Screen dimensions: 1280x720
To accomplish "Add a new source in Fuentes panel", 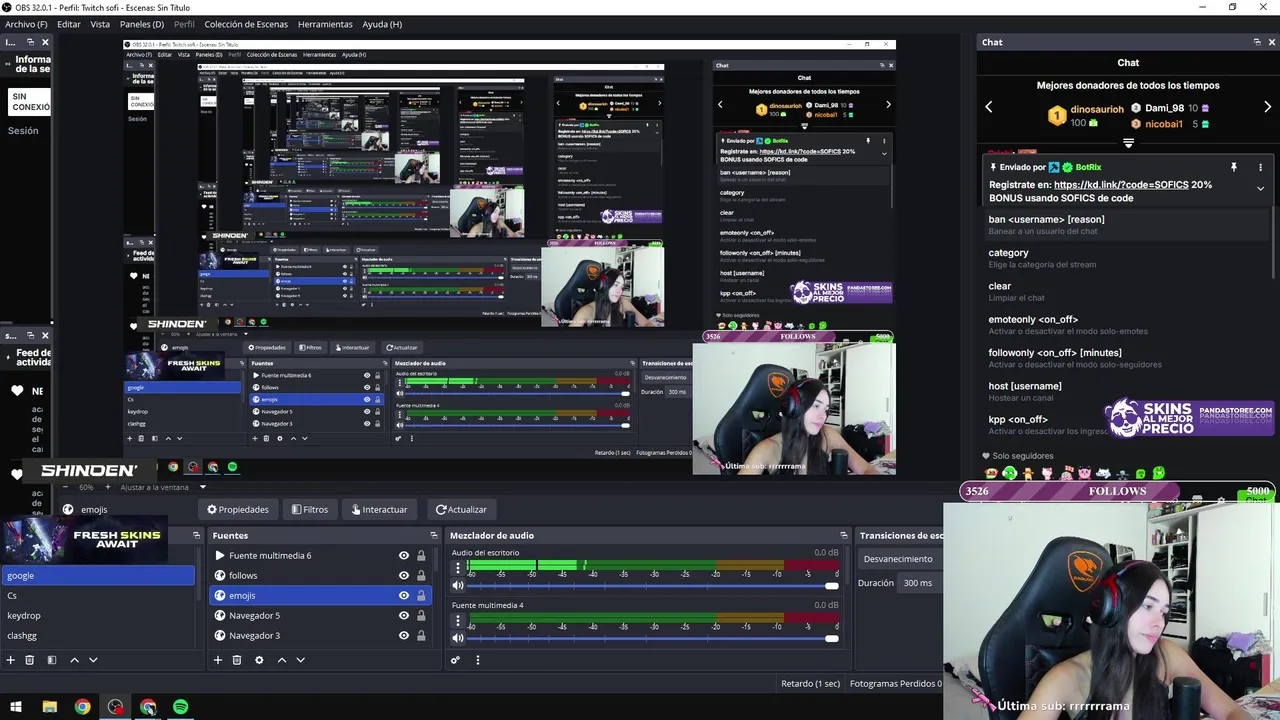I will [217, 660].
